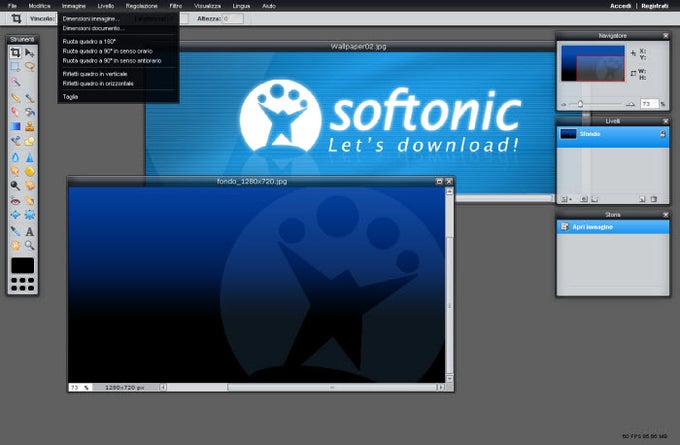Click the Navigatore zoom percentage field
Screen dimensions: 680x445
tap(649, 104)
